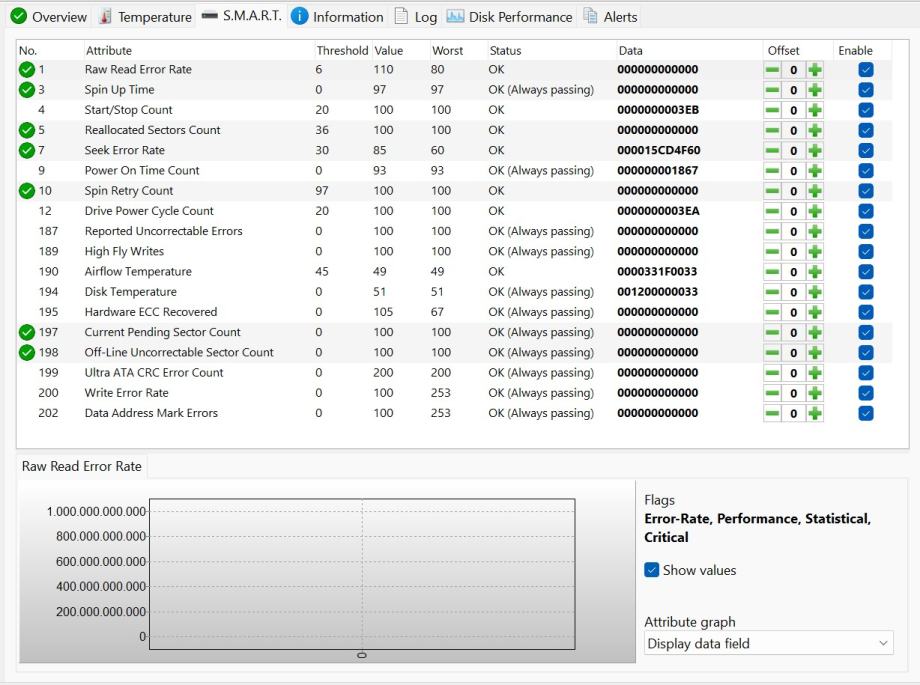Disable Current Pending Sector Count attribute
The width and height of the screenshot is (920, 685).
pyautogui.click(x=865, y=333)
